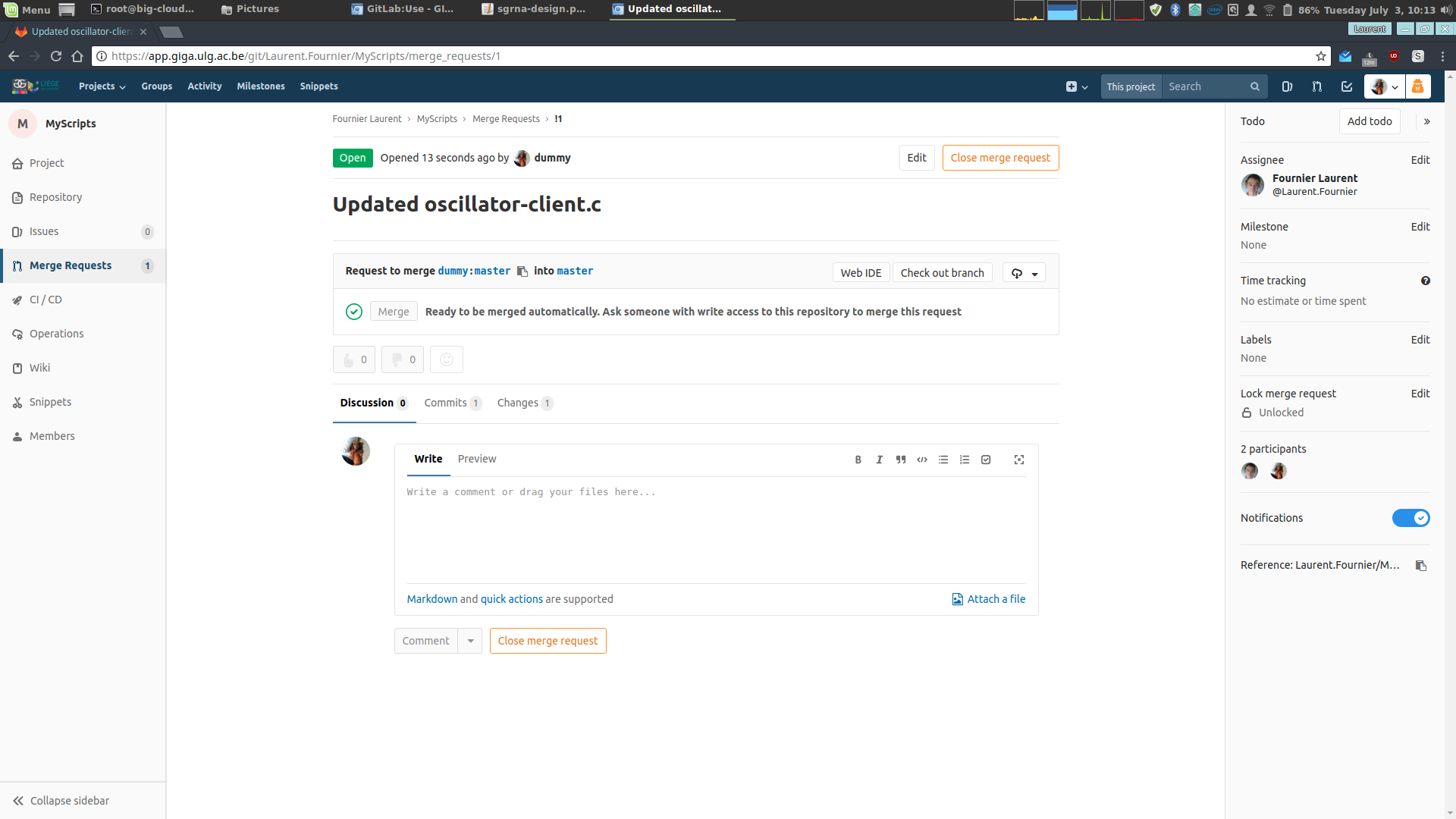Image resolution: width=1456 pixels, height=819 pixels.
Task: Click the bold formatting icon in comment editor
Action: point(858,460)
